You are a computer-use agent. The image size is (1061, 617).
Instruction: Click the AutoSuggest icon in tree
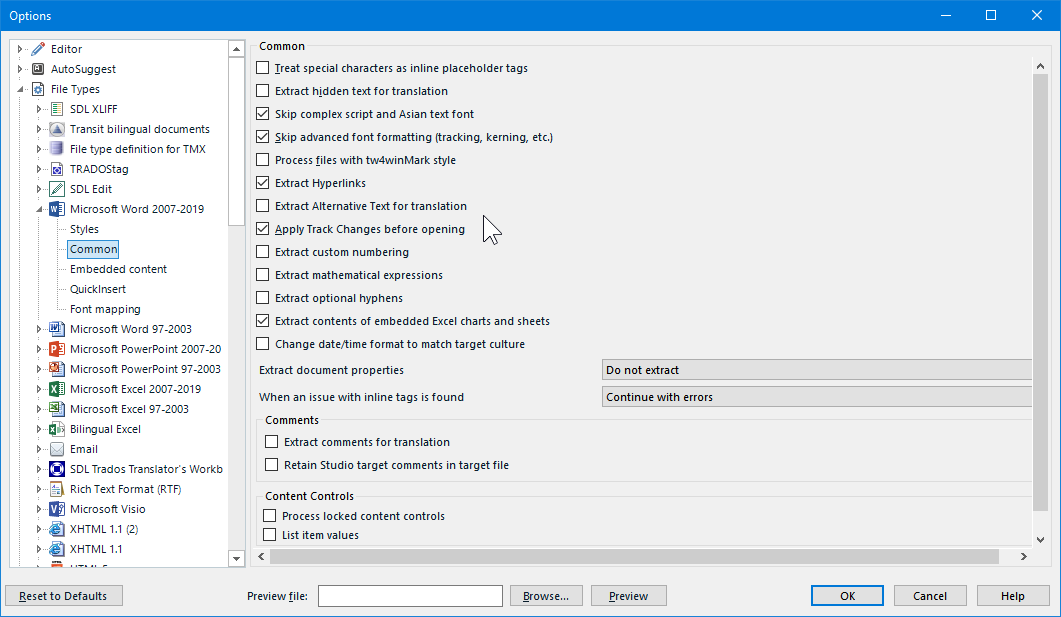click(x=38, y=69)
